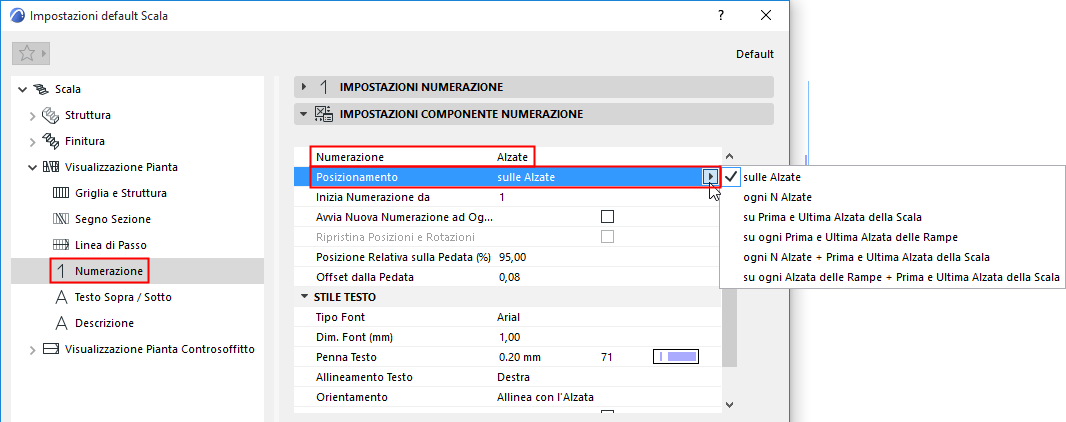This screenshot has width=1066, height=422.
Task: Click the Finitura icon
Action: click(x=51, y=141)
